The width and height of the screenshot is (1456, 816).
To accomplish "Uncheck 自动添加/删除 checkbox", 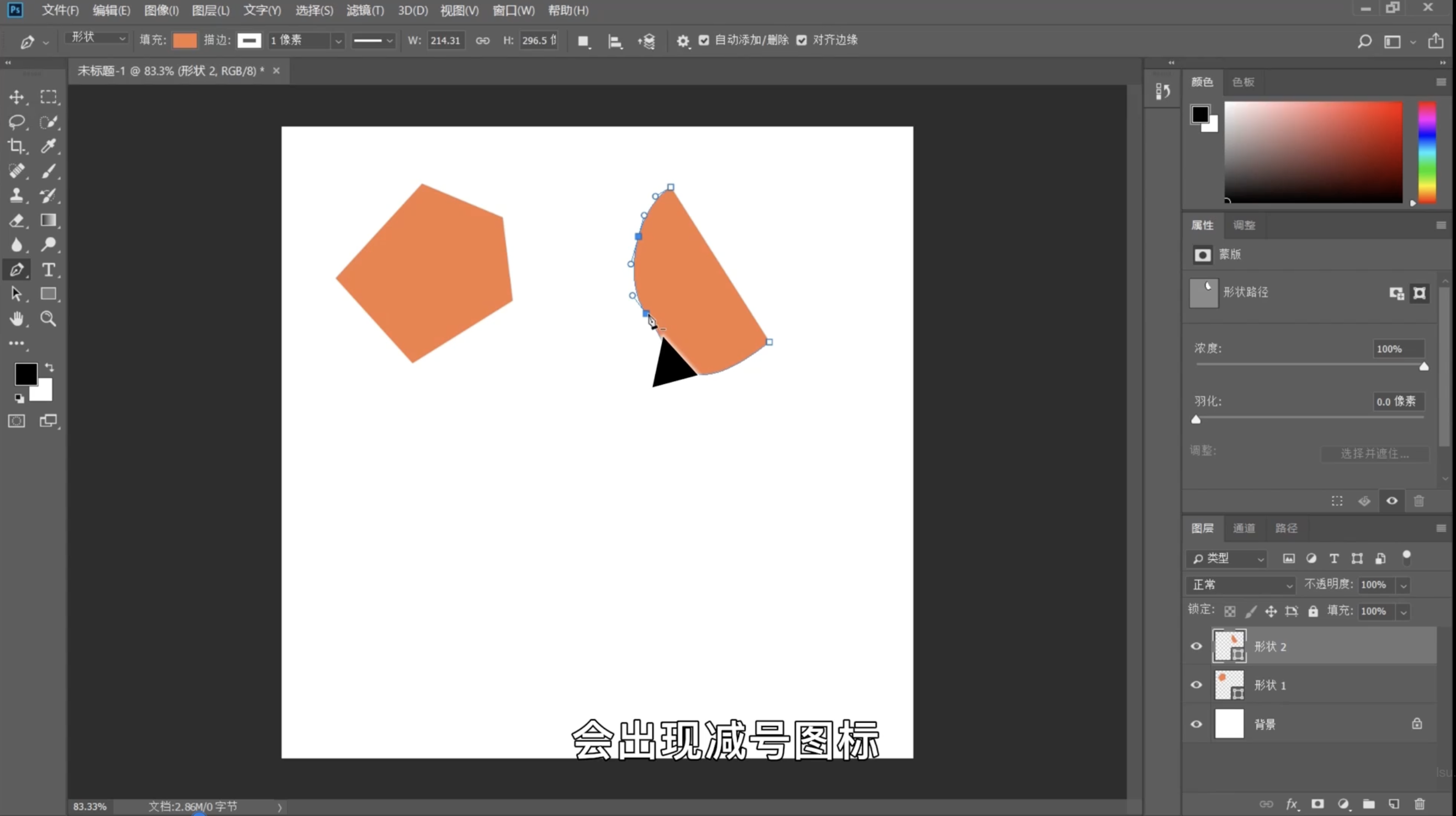I will 704,40.
